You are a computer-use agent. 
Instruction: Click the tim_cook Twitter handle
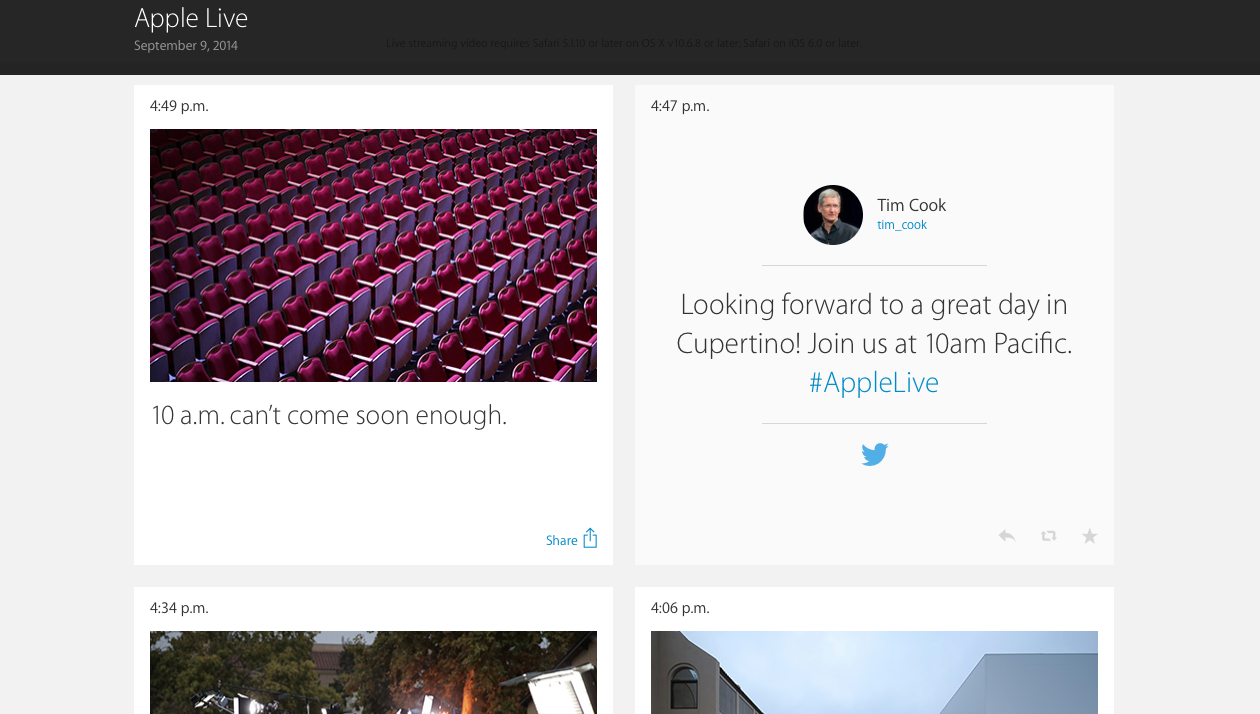902,225
